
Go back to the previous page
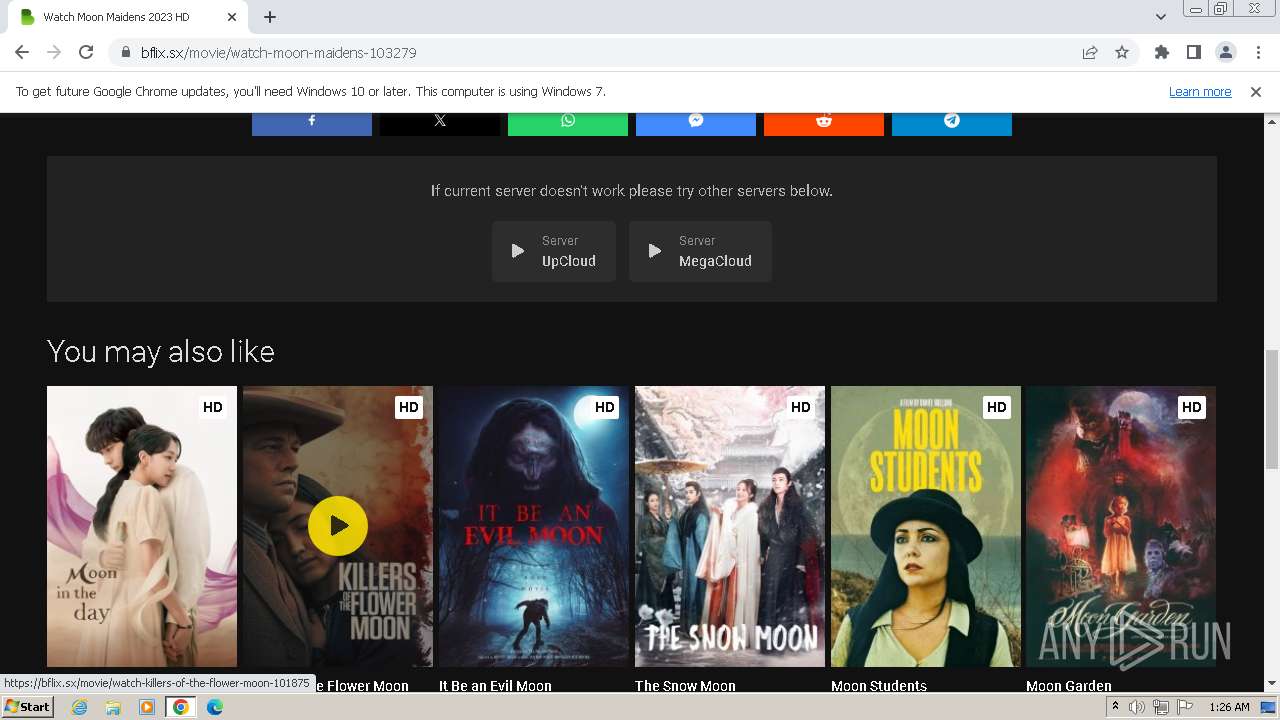tap(22, 52)
